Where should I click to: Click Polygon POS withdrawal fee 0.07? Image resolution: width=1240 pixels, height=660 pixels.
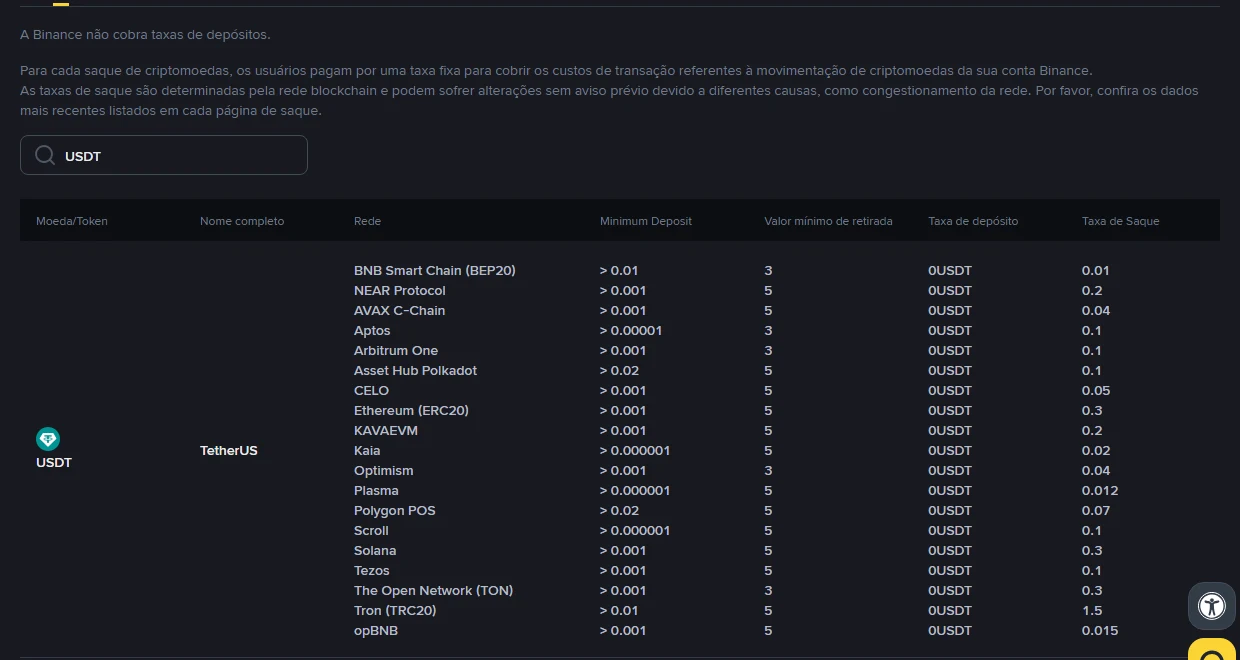click(x=1096, y=510)
